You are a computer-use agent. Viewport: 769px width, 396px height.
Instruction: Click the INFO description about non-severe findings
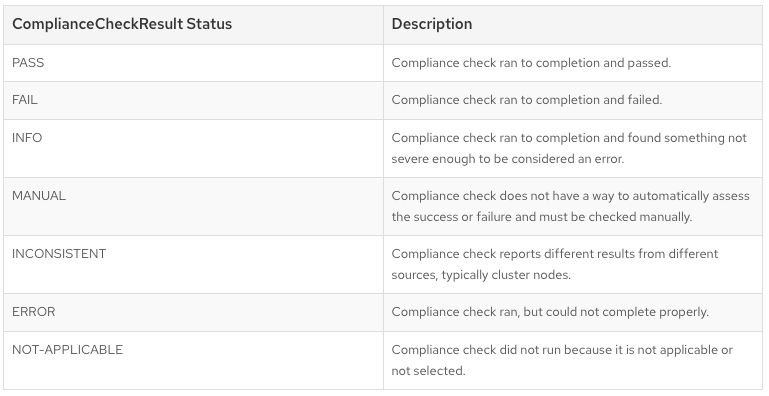click(x=569, y=148)
